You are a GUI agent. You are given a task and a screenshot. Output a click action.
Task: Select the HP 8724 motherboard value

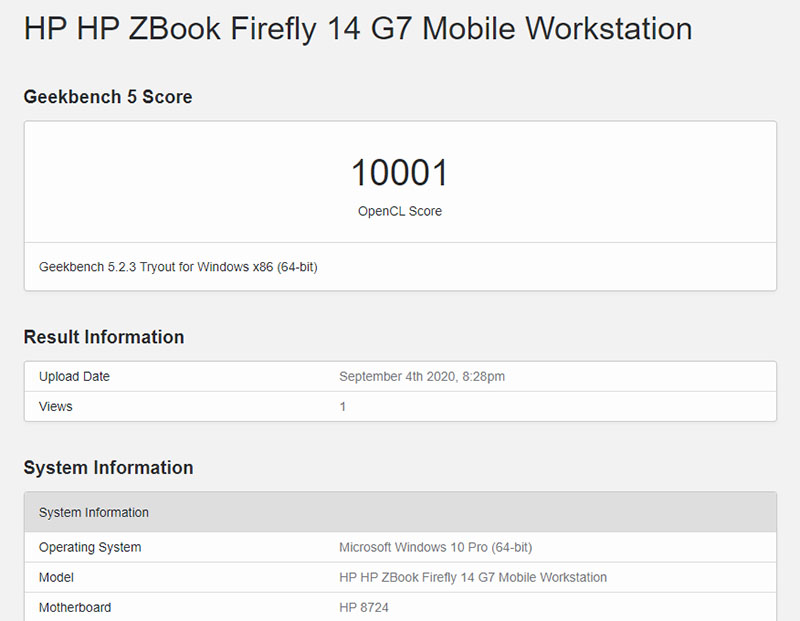(x=364, y=608)
